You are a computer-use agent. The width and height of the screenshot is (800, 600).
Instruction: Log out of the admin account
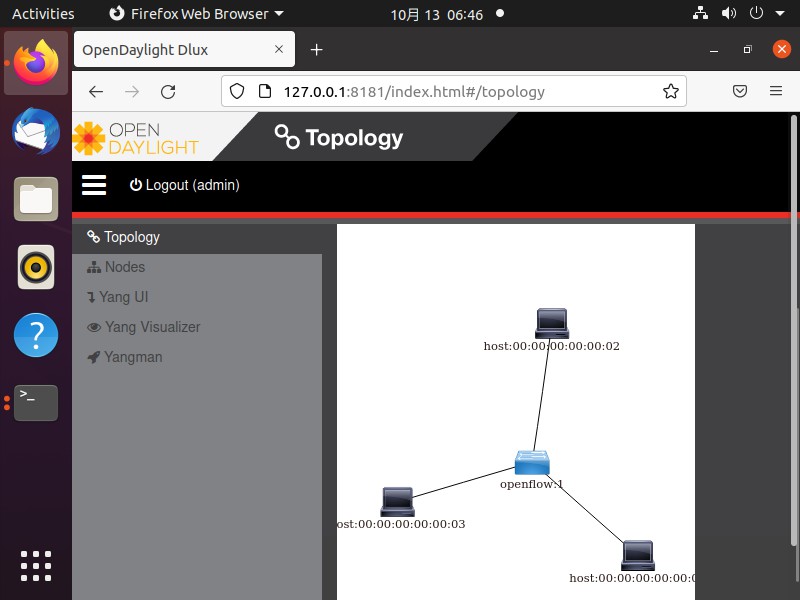pyautogui.click(x=184, y=185)
